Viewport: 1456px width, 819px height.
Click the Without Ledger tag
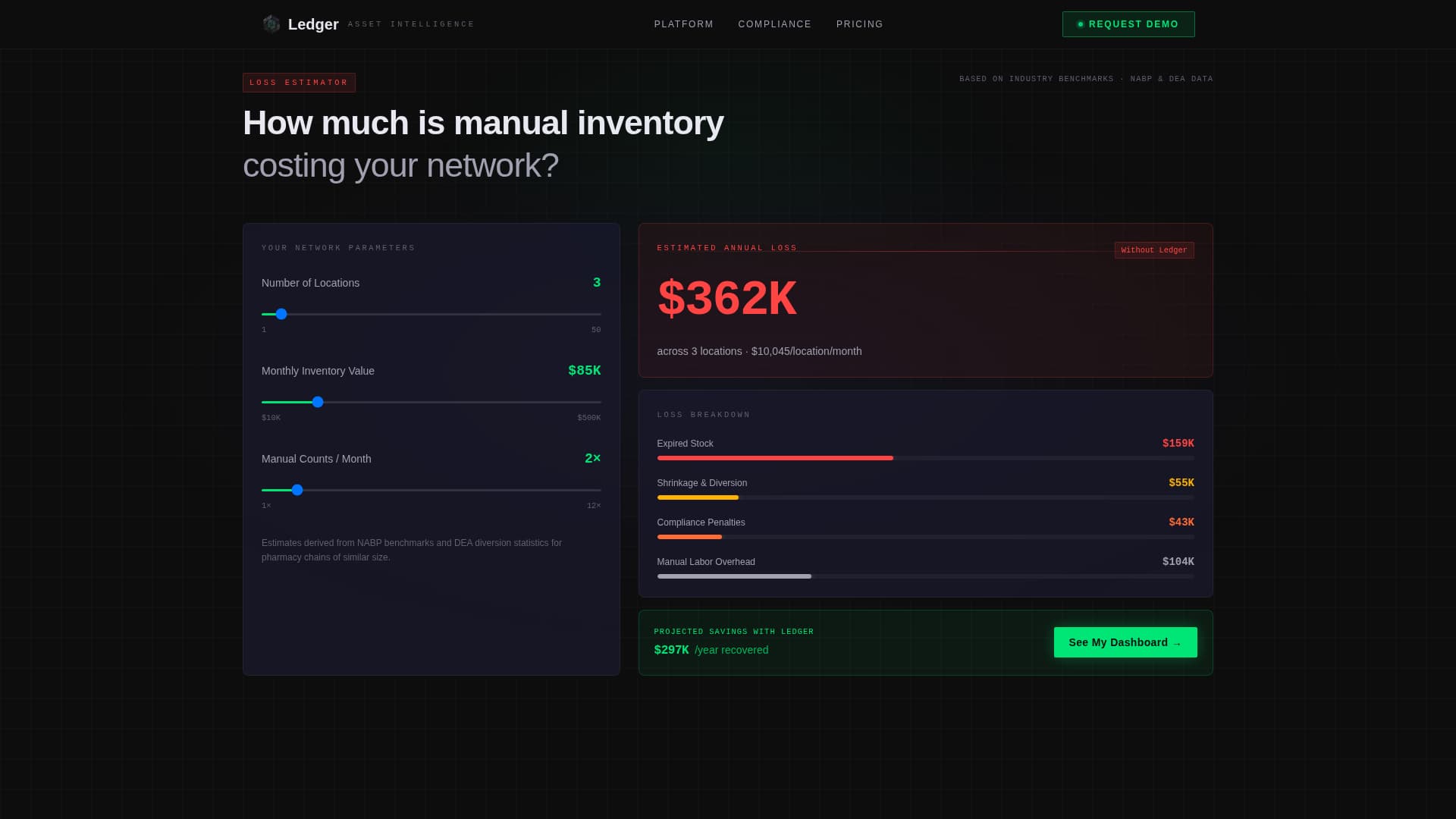click(1154, 250)
